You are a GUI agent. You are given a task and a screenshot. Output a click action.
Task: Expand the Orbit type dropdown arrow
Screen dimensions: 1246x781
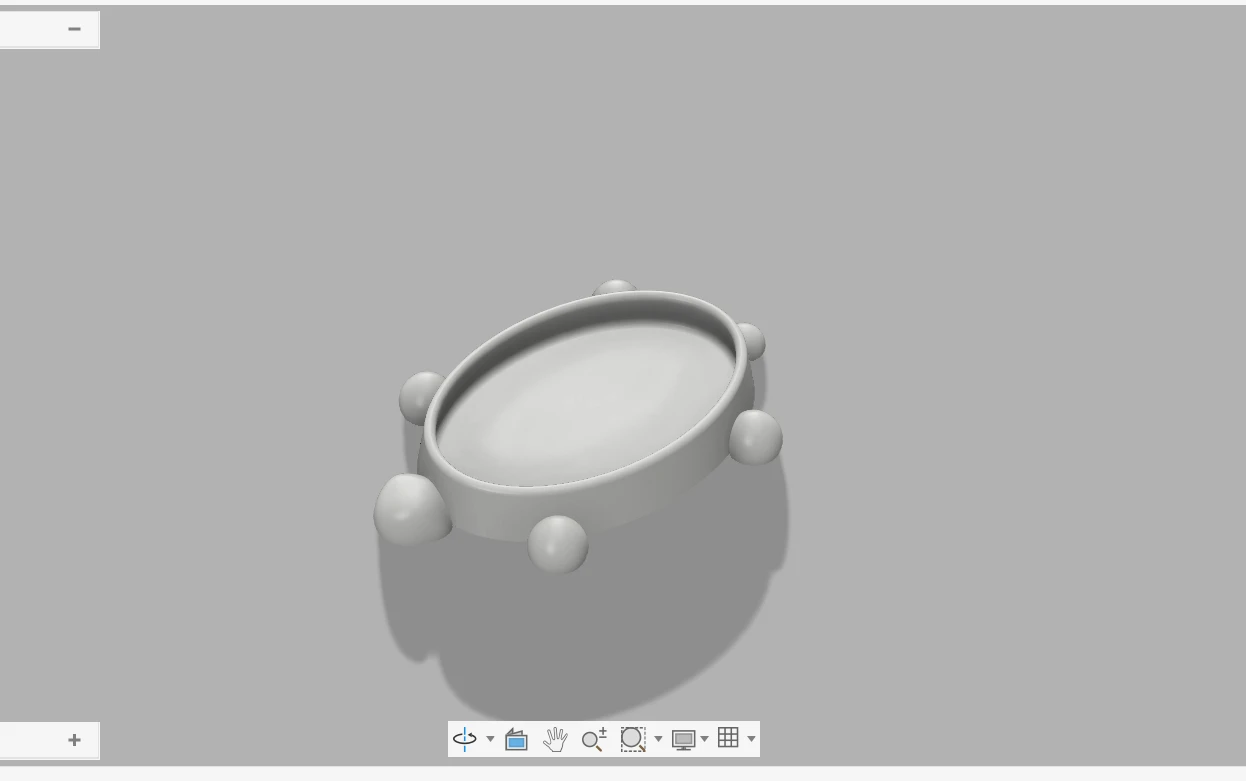(x=490, y=739)
